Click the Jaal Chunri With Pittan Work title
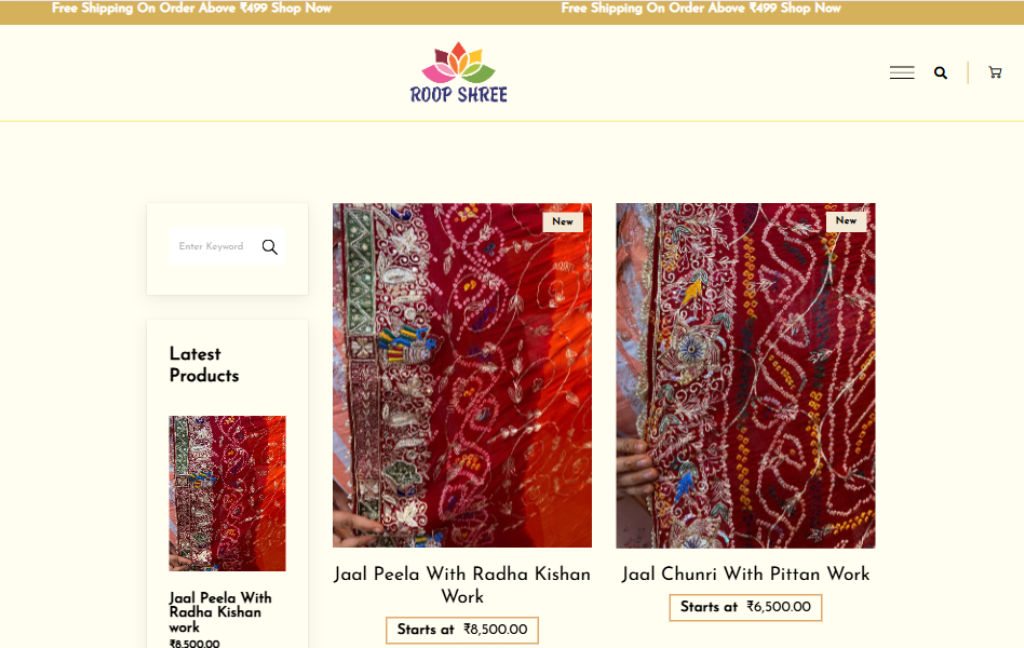Image resolution: width=1024 pixels, height=648 pixels. click(x=745, y=574)
